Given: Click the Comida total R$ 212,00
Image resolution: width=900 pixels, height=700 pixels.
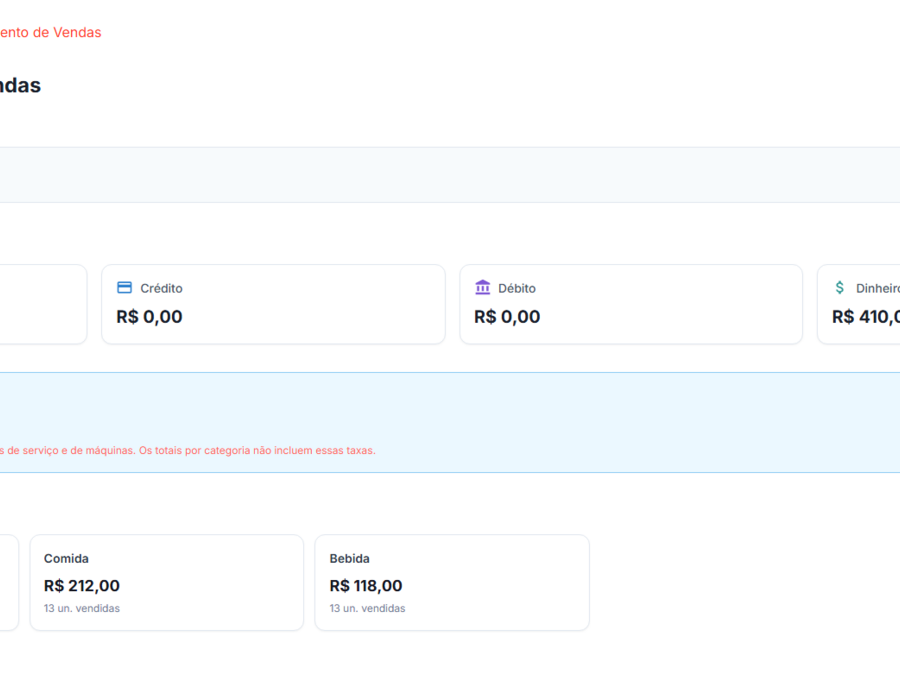Looking at the screenshot, I should (x=82, y=586).
